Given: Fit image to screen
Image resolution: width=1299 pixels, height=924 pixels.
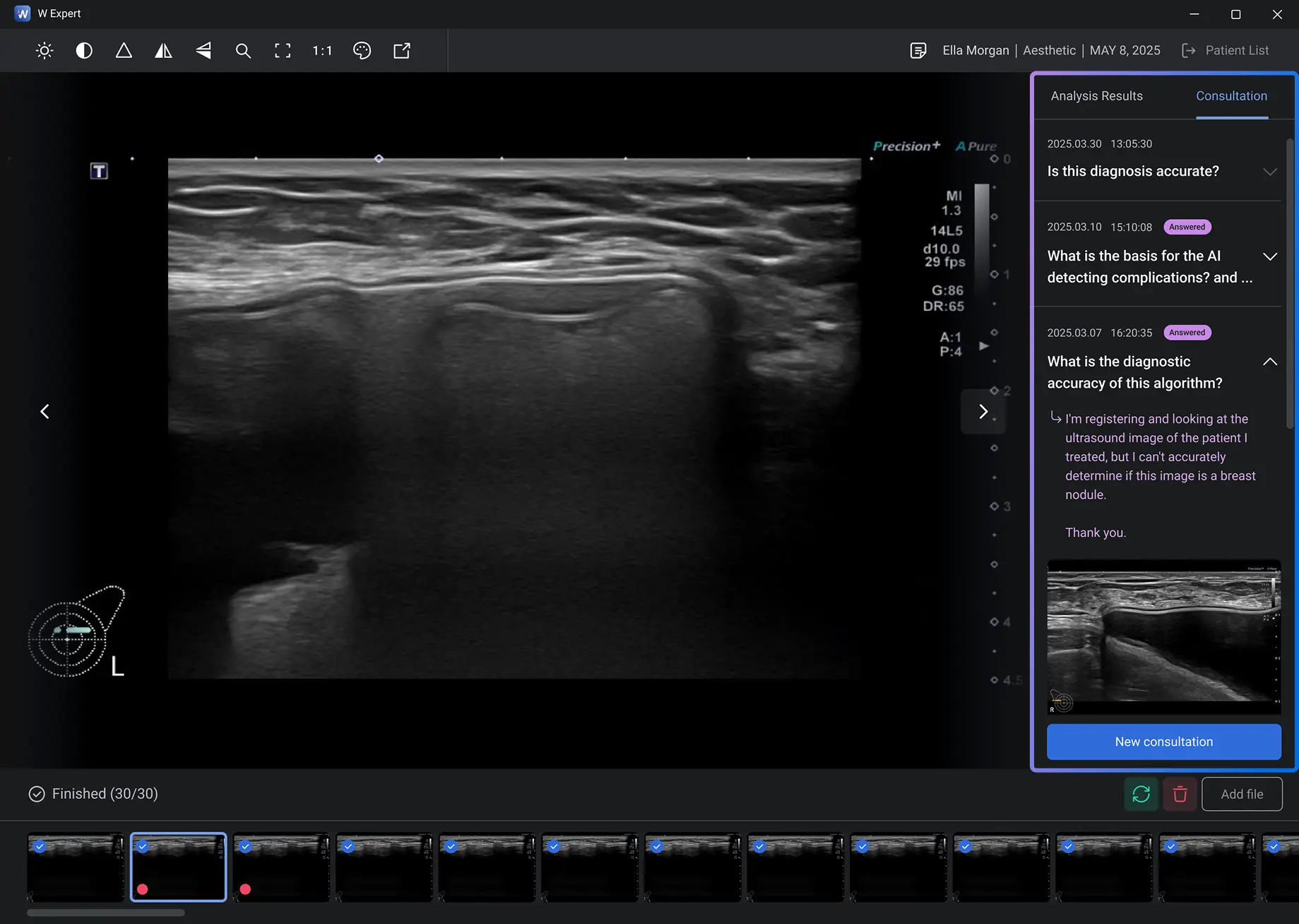Looking at the screenshot, I should pyautogui.click(x=283, y=51).
